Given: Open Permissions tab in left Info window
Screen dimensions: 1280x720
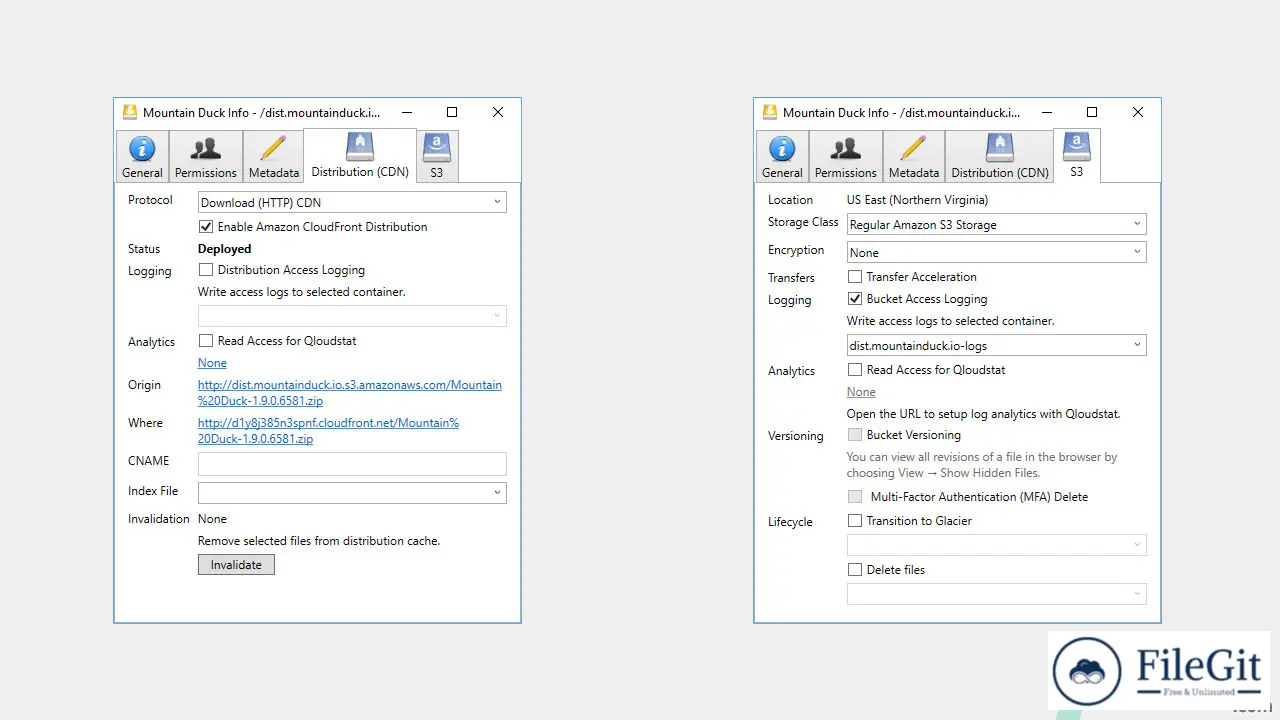Looking at the screenshot, I should pos(206,157).
